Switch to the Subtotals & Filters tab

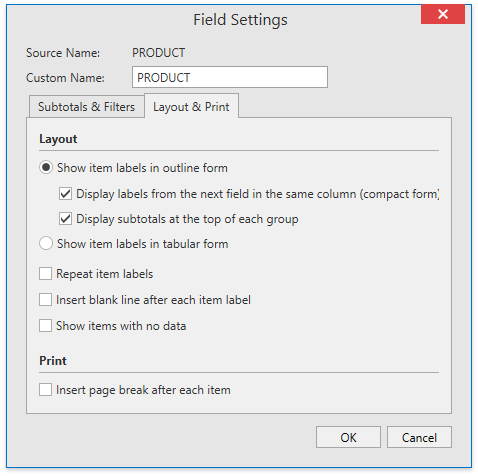click(x=86, y=107)
